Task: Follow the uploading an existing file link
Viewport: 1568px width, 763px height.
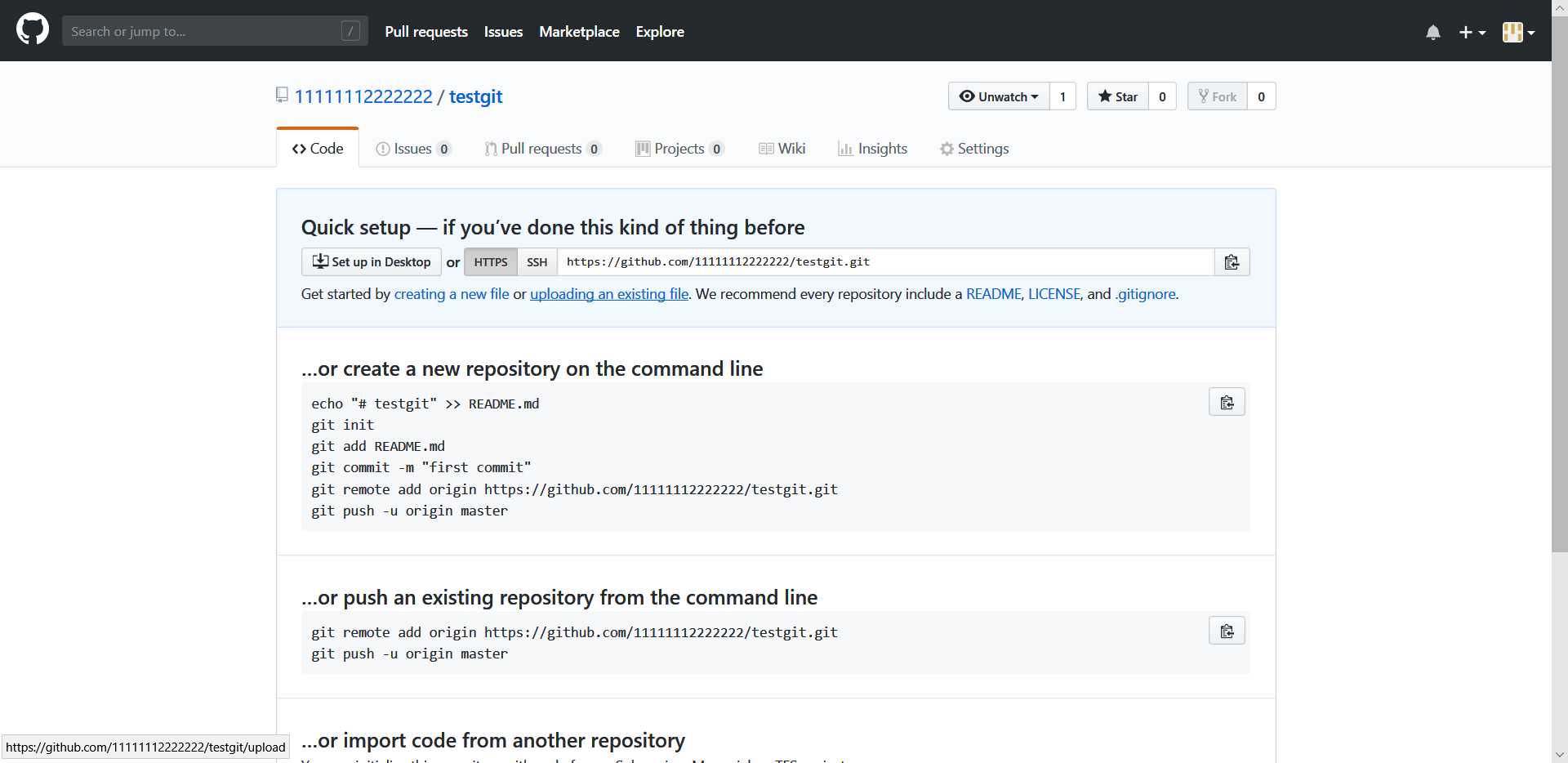Action: click(x=609, y=294)
